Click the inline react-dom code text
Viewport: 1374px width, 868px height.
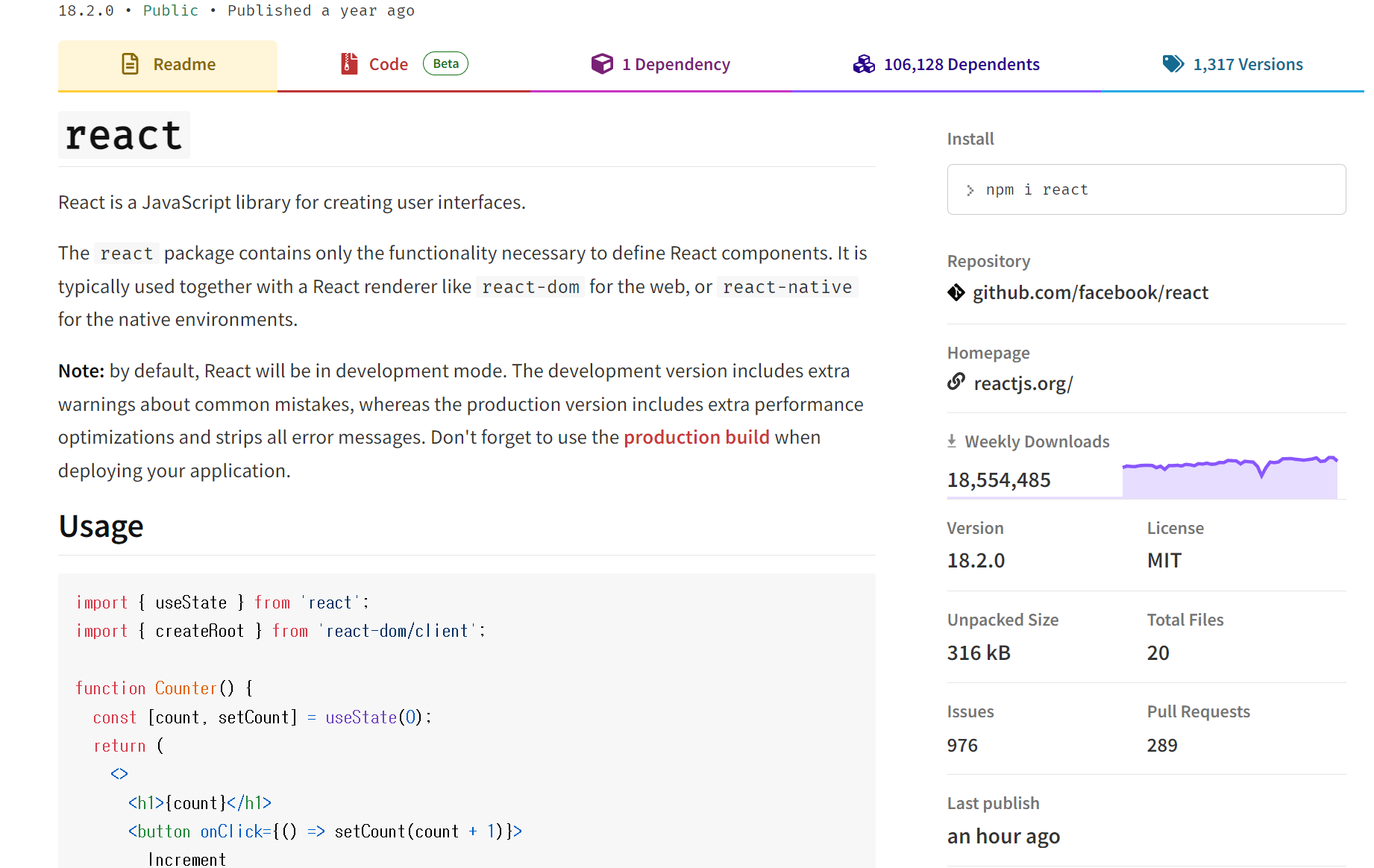(530, 287)
